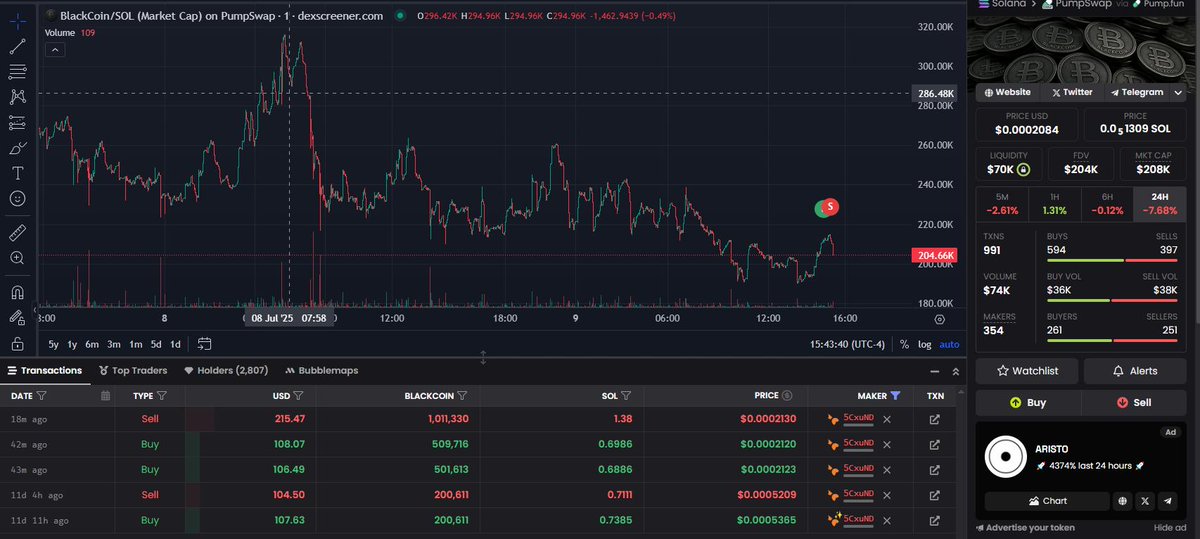Select the 5d time range

point(156,344)
